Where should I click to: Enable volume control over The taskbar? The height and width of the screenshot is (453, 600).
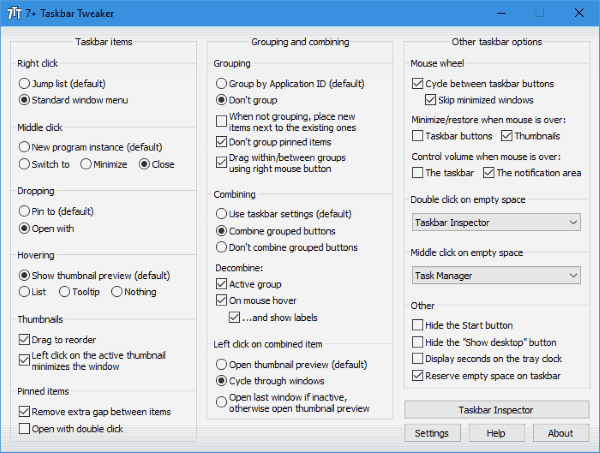point(417,174)
